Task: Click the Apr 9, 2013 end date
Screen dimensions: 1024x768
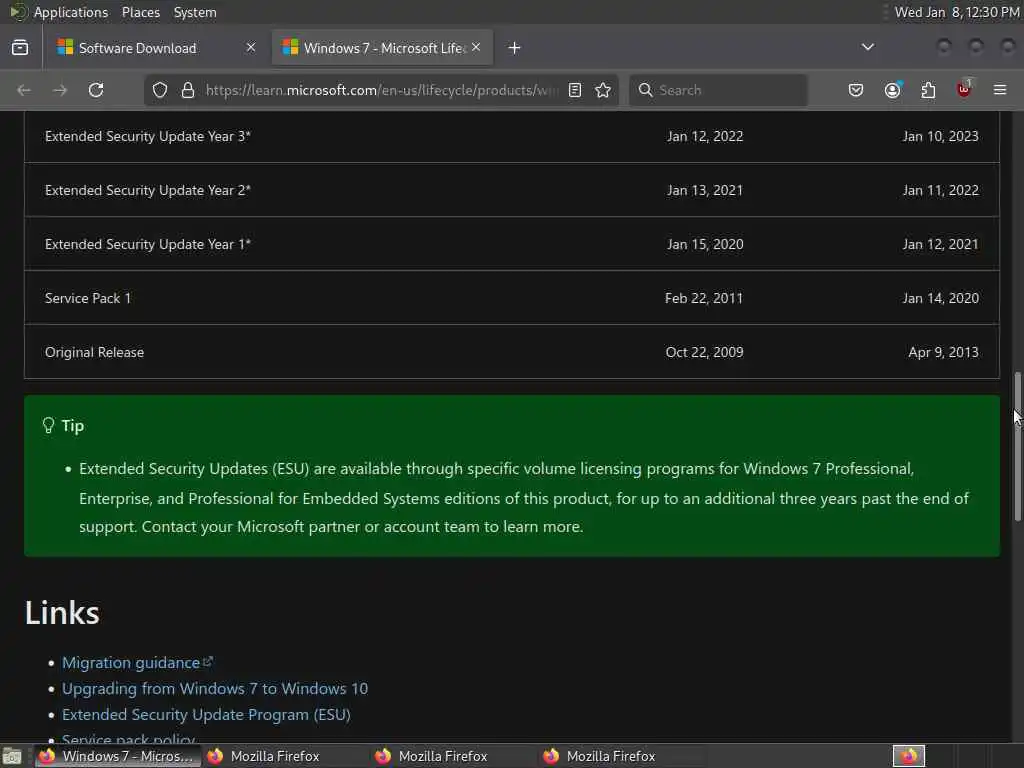Action: click(x=943, y=353)
